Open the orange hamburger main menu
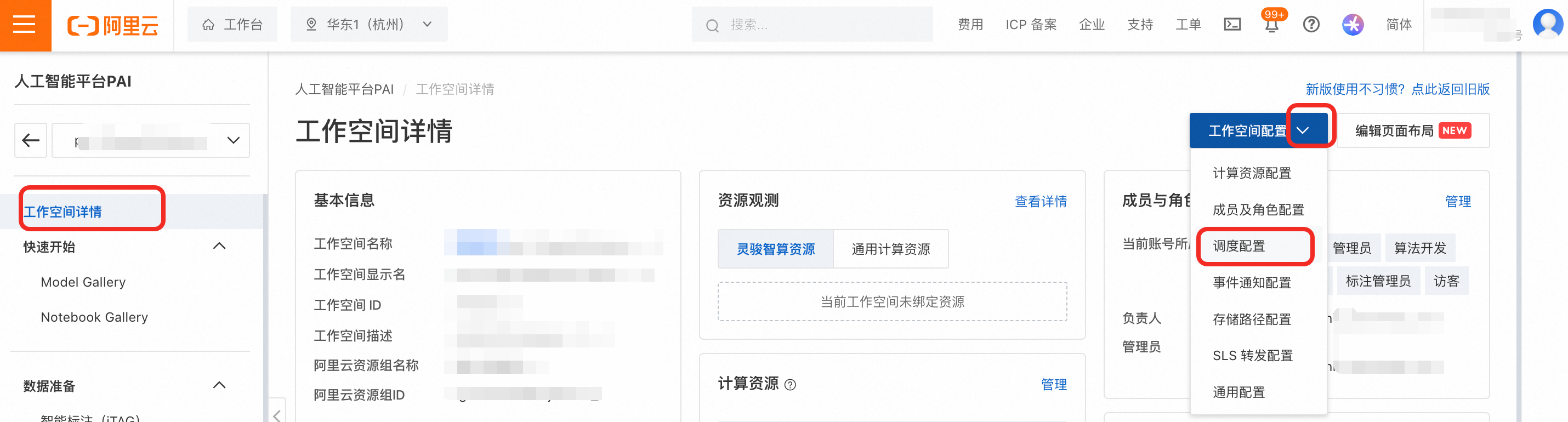This screenshot has width=1568, height=422. 25,25
